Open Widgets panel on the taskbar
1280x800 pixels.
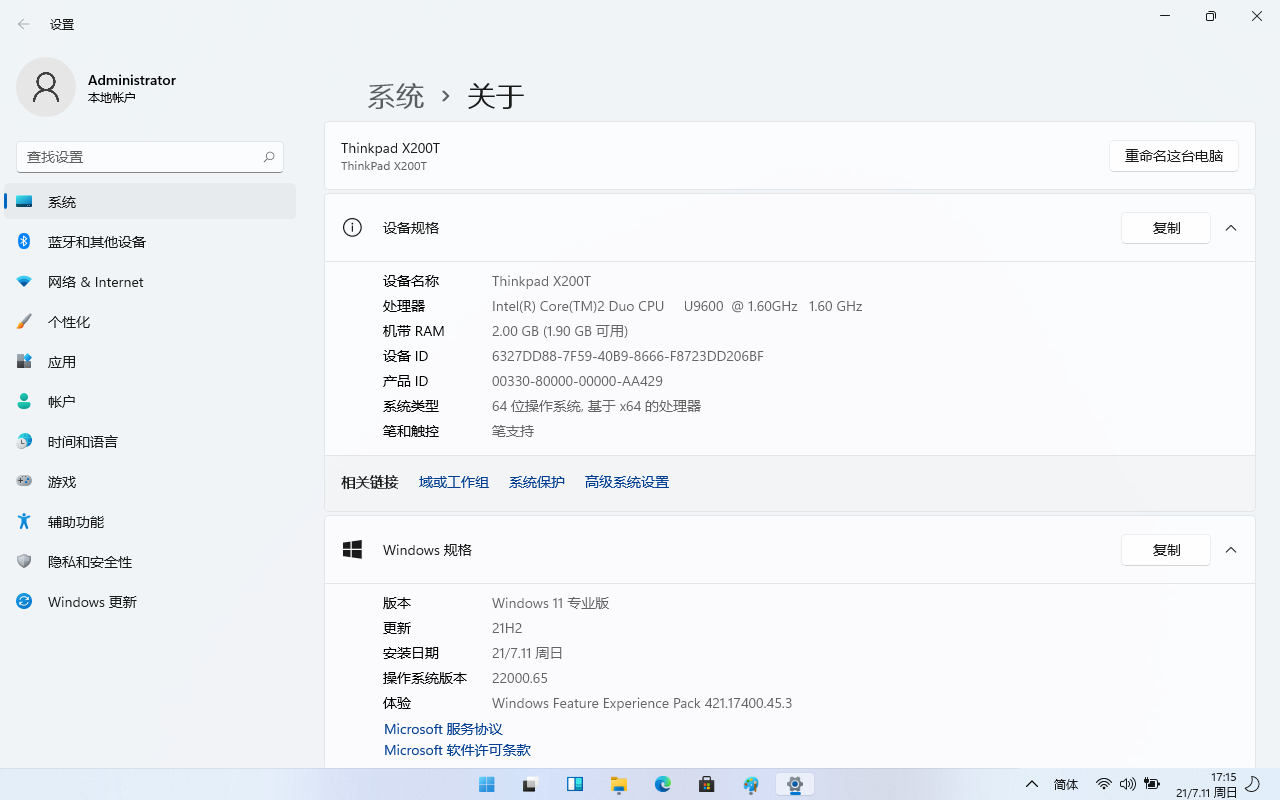pos(575,785)
